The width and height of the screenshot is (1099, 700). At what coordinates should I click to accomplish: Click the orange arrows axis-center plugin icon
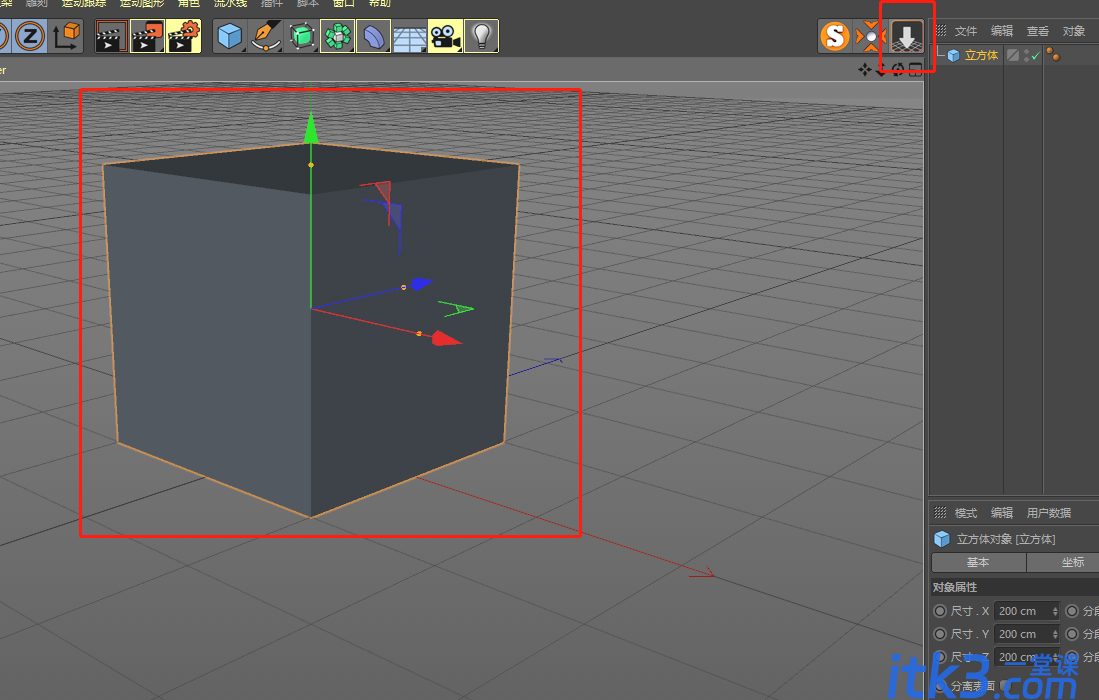pos(870,36)
